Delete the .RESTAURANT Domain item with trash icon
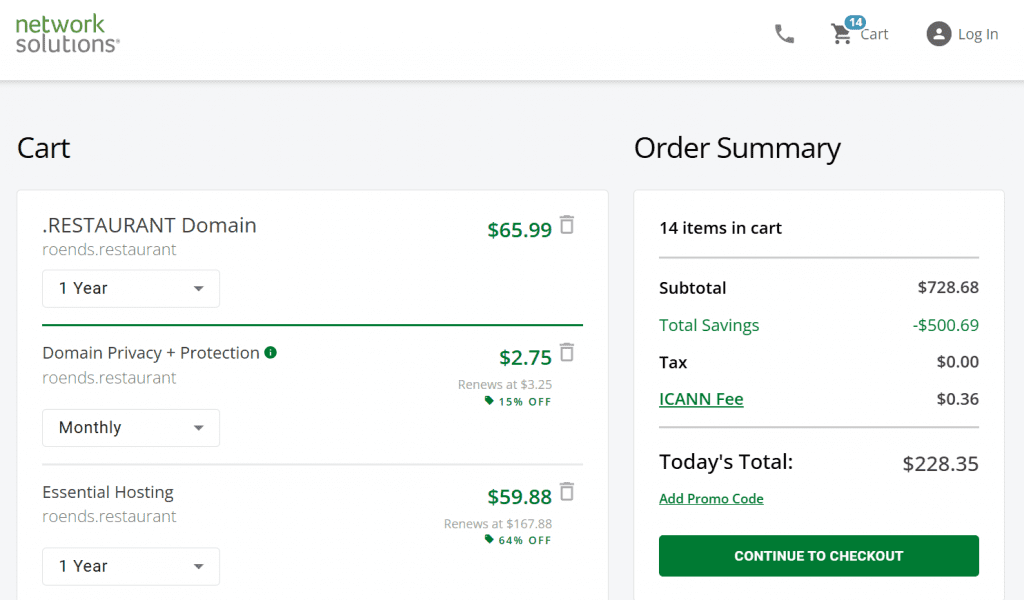Screen dimensions: 1024x600 click(x=567, y=225)
